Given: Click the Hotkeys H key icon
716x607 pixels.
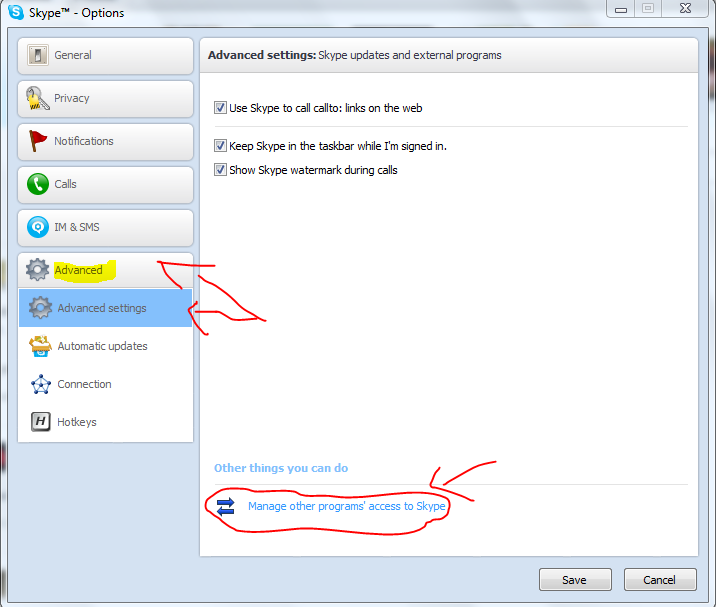Looking at the screenshot, I should 41,422.
